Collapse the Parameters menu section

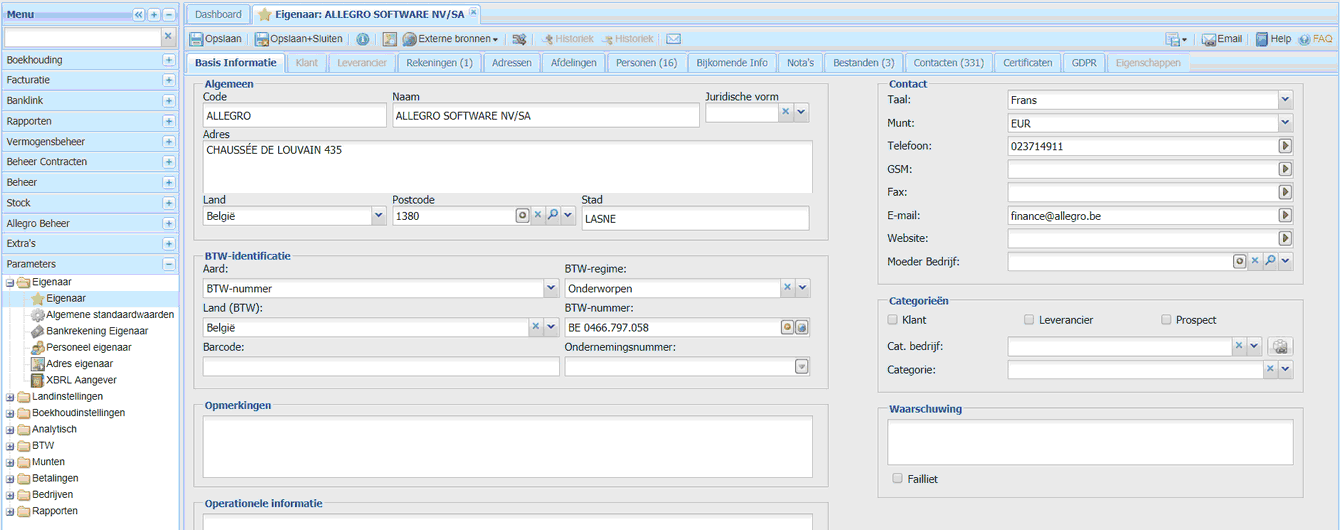169,264
